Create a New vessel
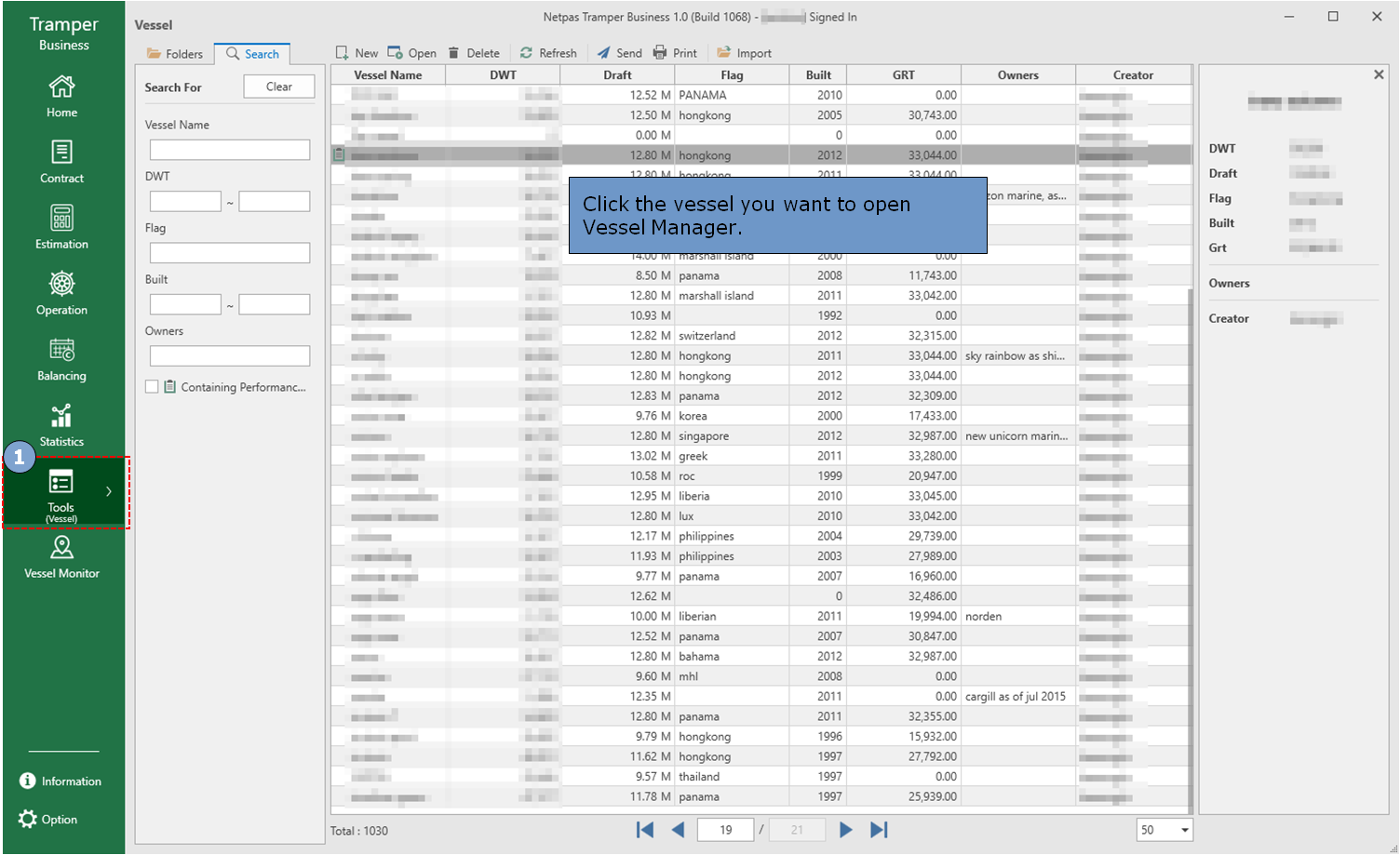 (x=357, y=53)
